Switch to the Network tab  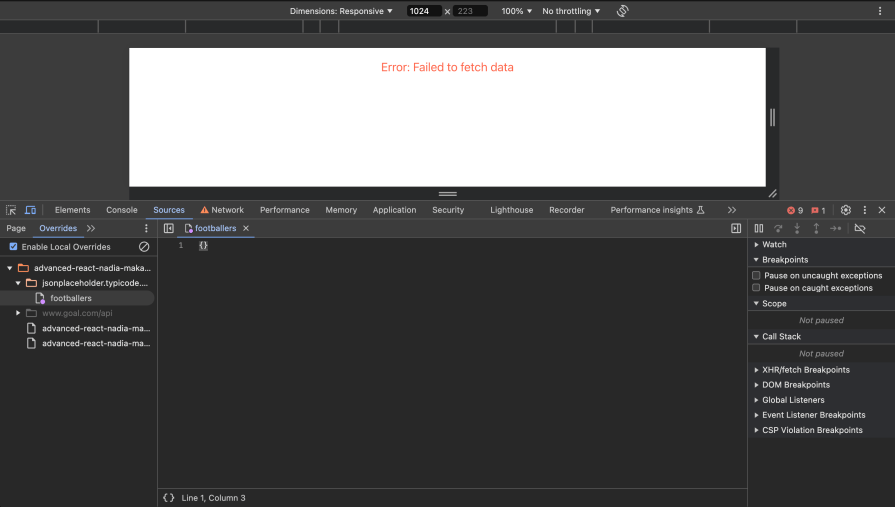pyautogui.click(x=222, y=210)
